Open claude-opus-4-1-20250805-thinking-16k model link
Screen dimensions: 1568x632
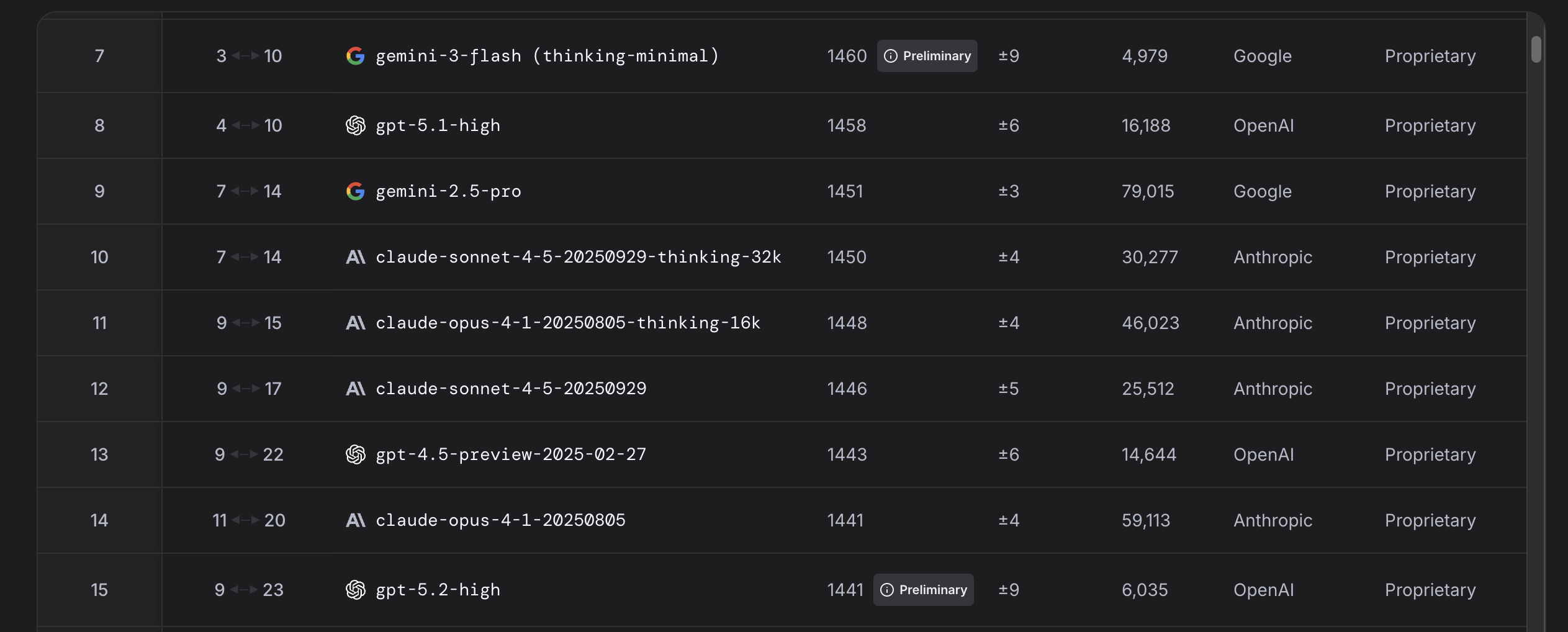567,323
